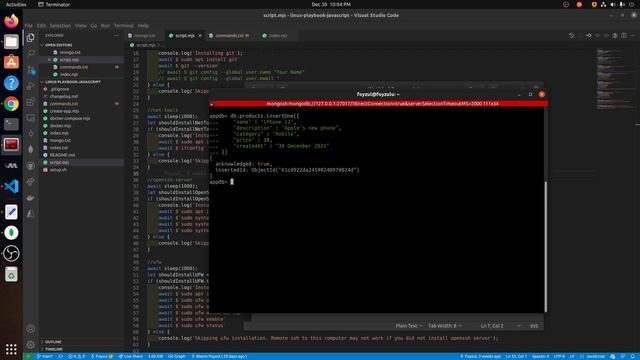Click the network icon in system tray
The width and height of the screenshot is (640, 360).
point(603,4)
